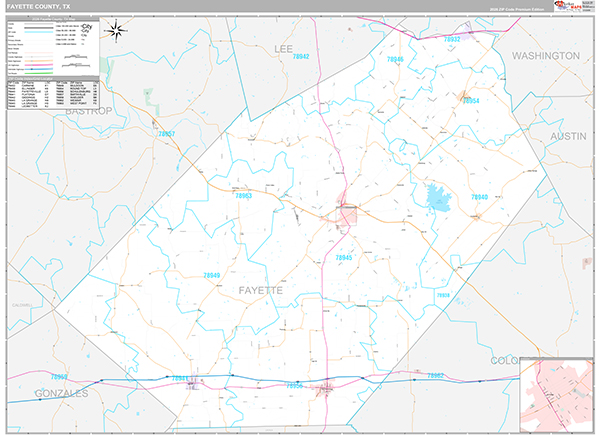Click the green Toll Roads legend swatch
The image size is (600, 435).
point(38,73)
